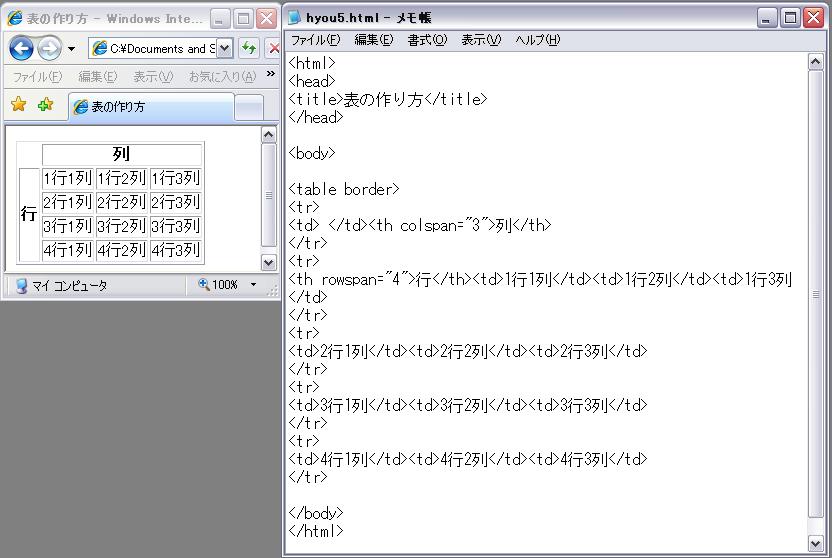The image size is (832, 558).
Task: Click the 2行1列 code line in Notepad
Action: coord(467,351)
